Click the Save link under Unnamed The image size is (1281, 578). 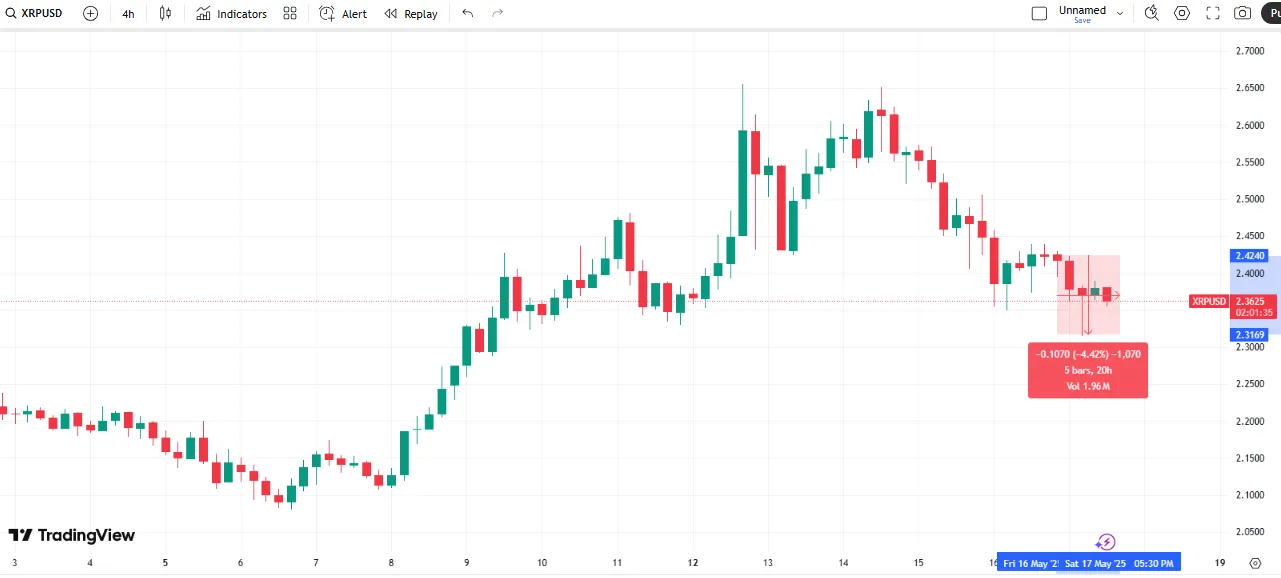[1082, 20]
